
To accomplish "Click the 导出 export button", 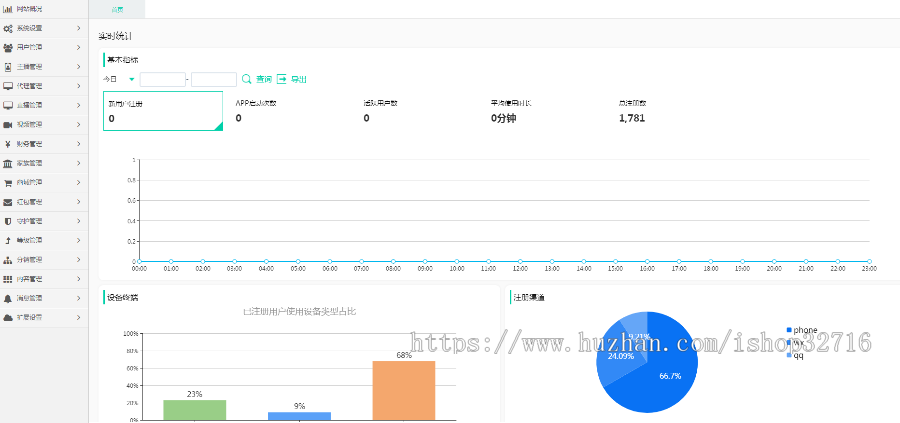I will click(x=292, y=79).
